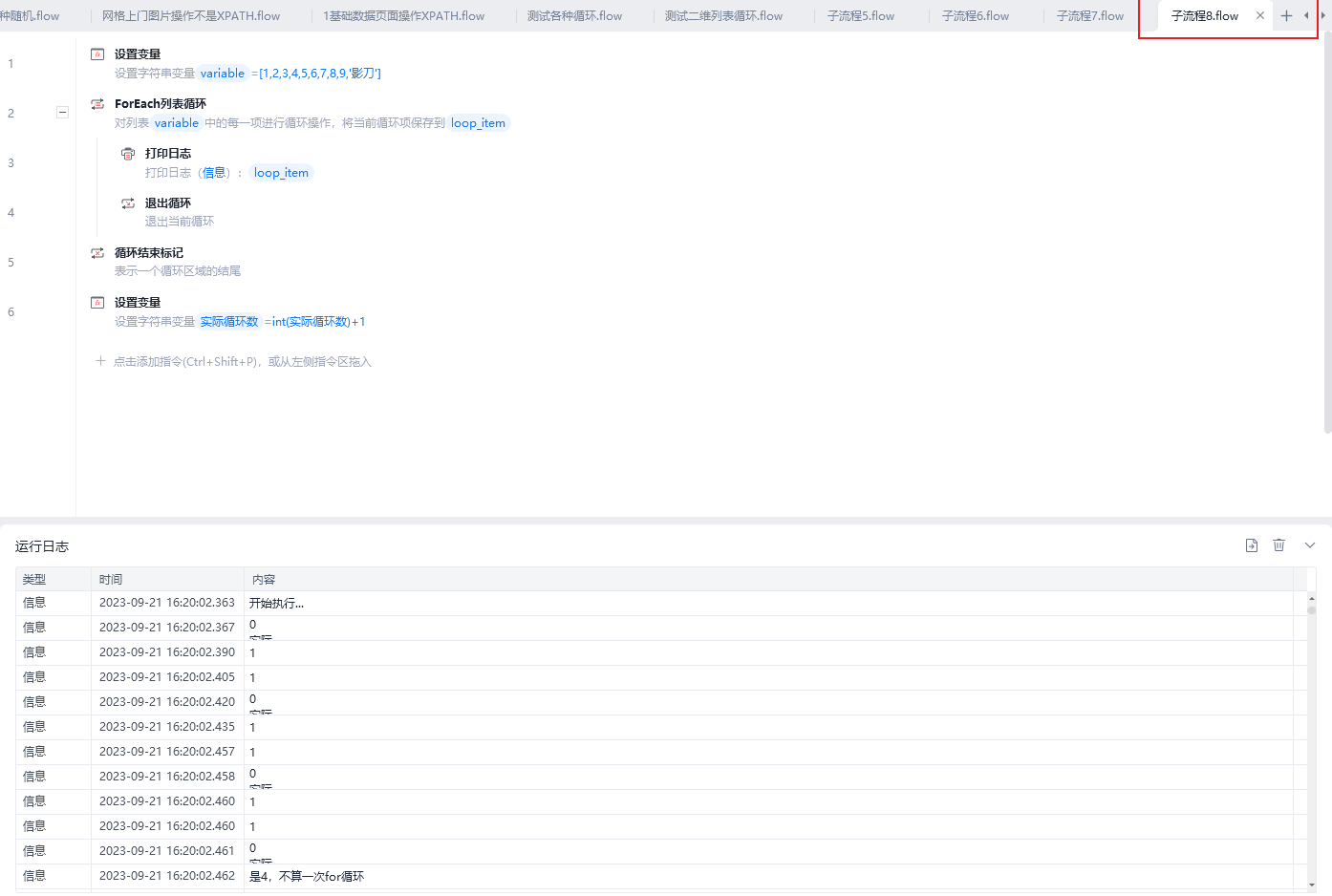Select log timestamp 2023-09-21 16:20:02.367
The width and height of the screenshot is (1332, 896).
click(167, 628)
